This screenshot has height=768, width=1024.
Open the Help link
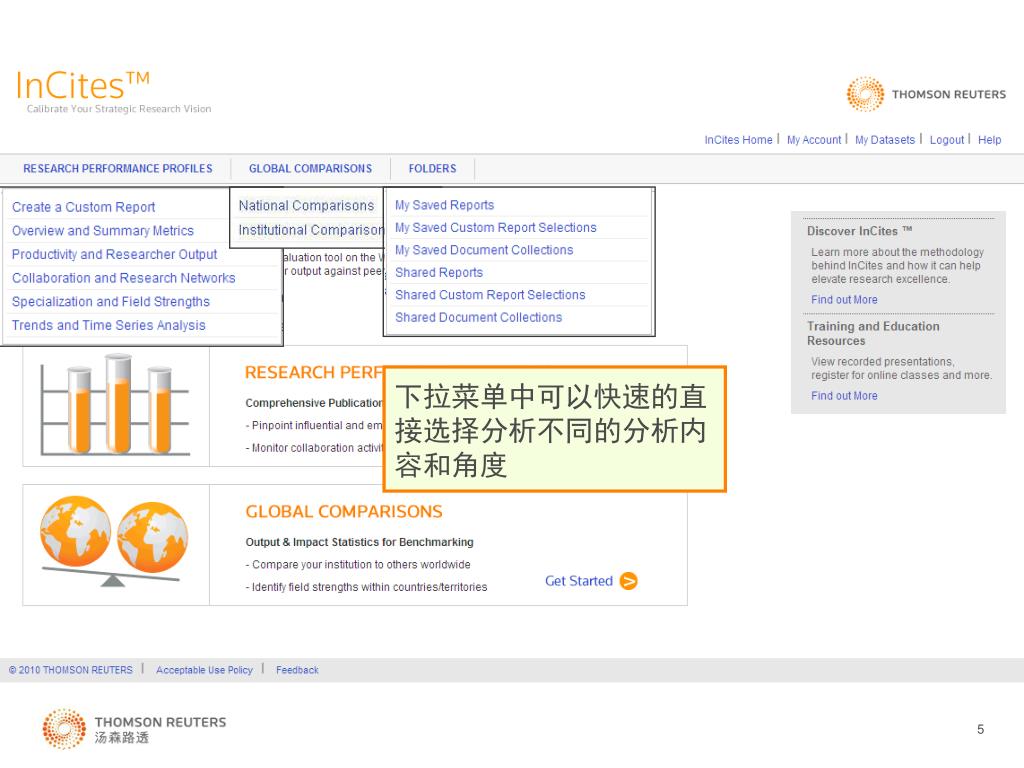pos(989,140)
